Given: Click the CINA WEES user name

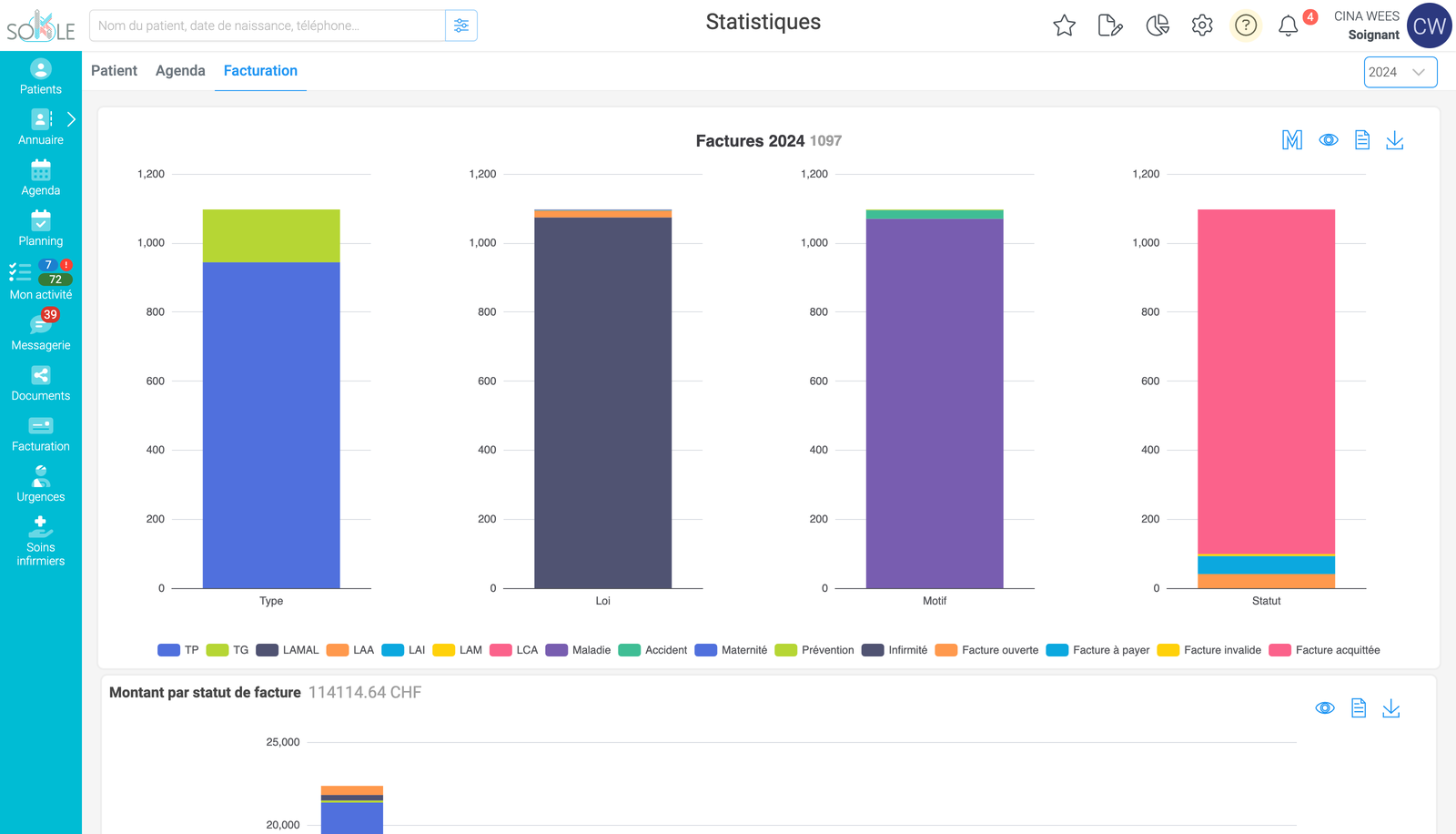Looking at the screenshot, I should pyautogui.click(x=1366, y=16).
